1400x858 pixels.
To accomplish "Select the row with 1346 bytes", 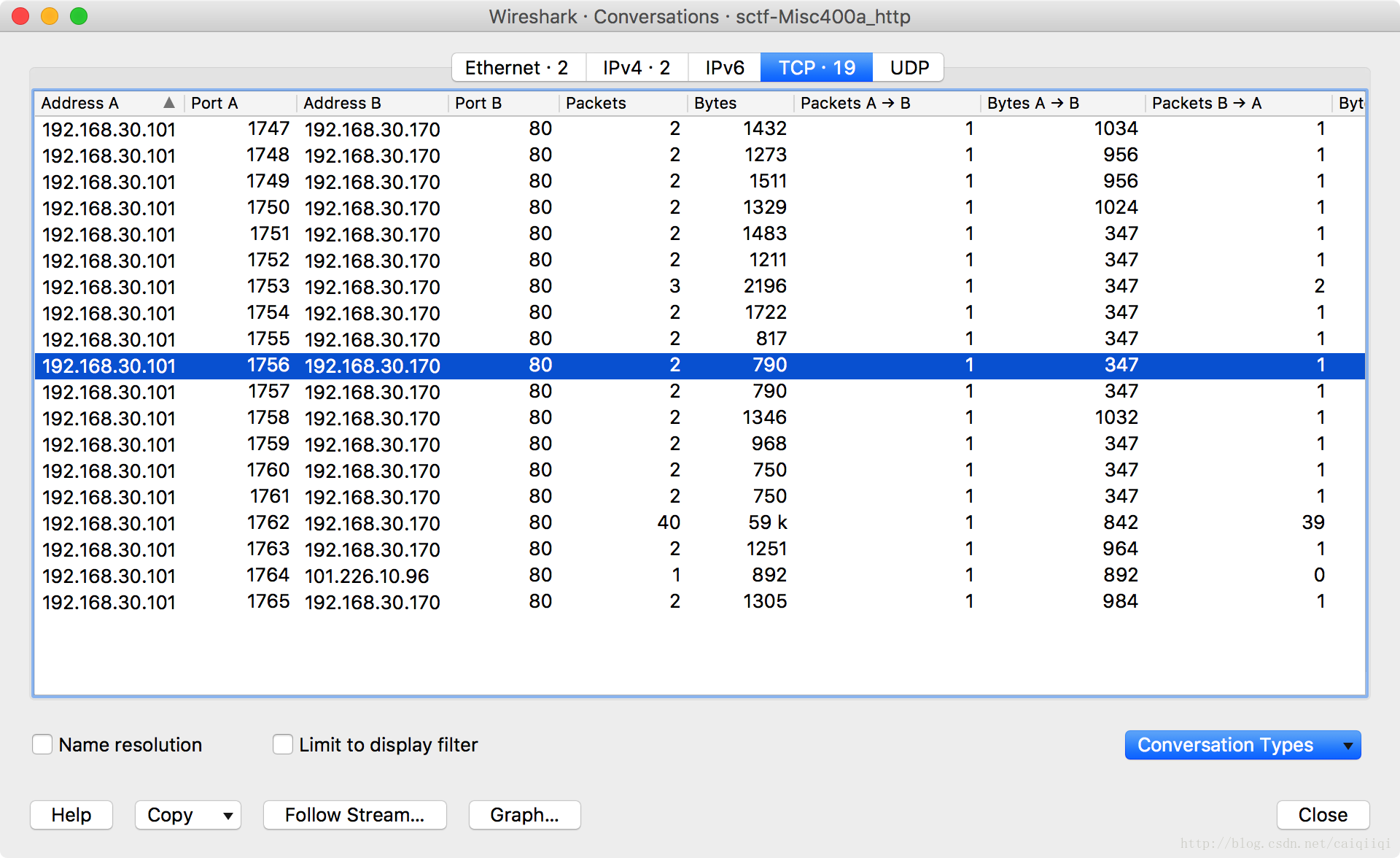I will click(700, 418).
